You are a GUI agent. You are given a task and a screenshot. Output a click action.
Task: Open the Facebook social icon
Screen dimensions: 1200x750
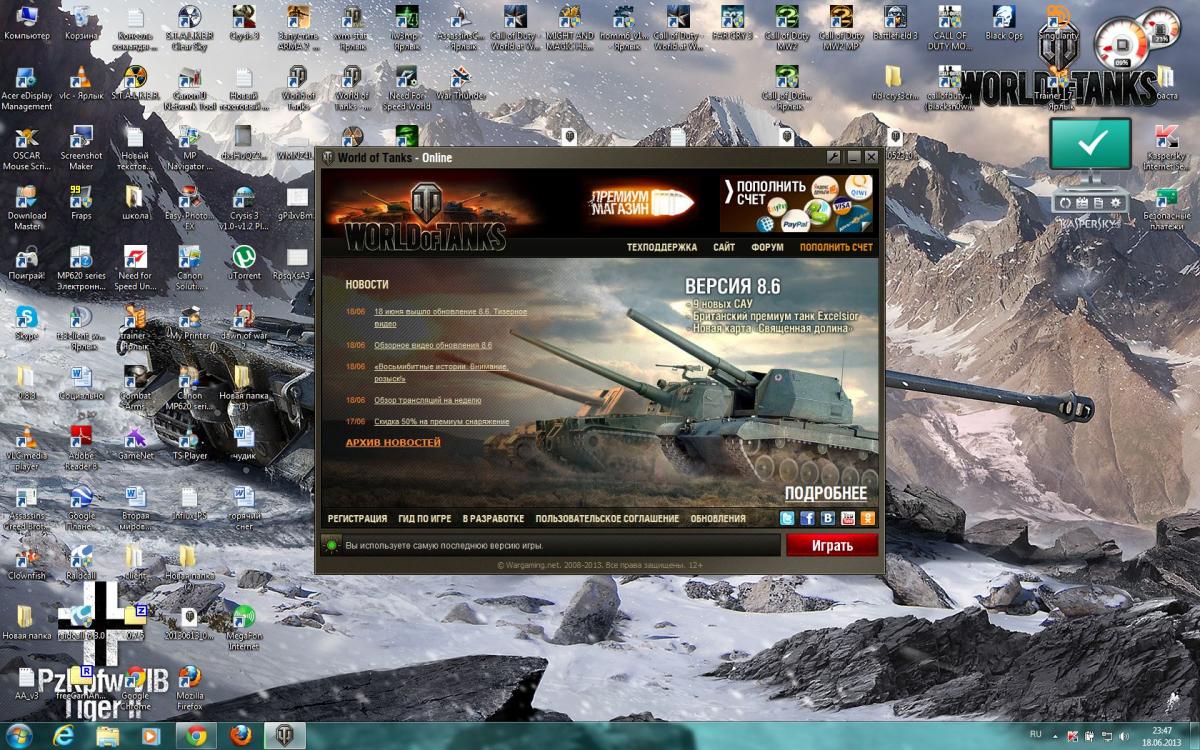point(807,518)
